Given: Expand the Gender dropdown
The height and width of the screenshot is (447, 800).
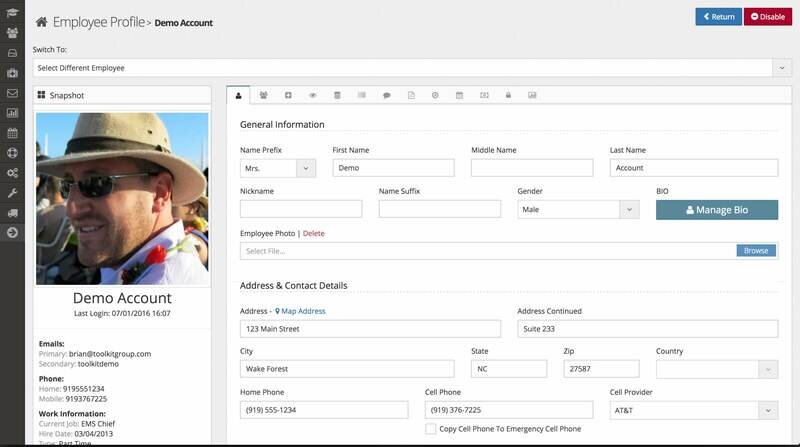Looking at the screenshot, I should [578, 209].
